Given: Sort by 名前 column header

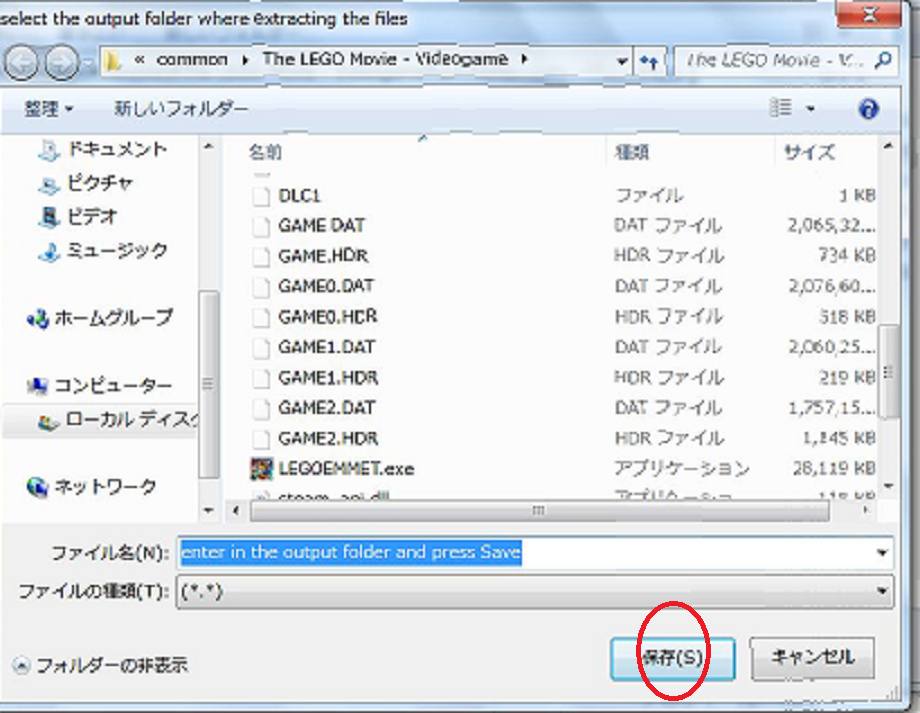Looking at the screenshot, I should pyautogui.click(x=265, y=153).
